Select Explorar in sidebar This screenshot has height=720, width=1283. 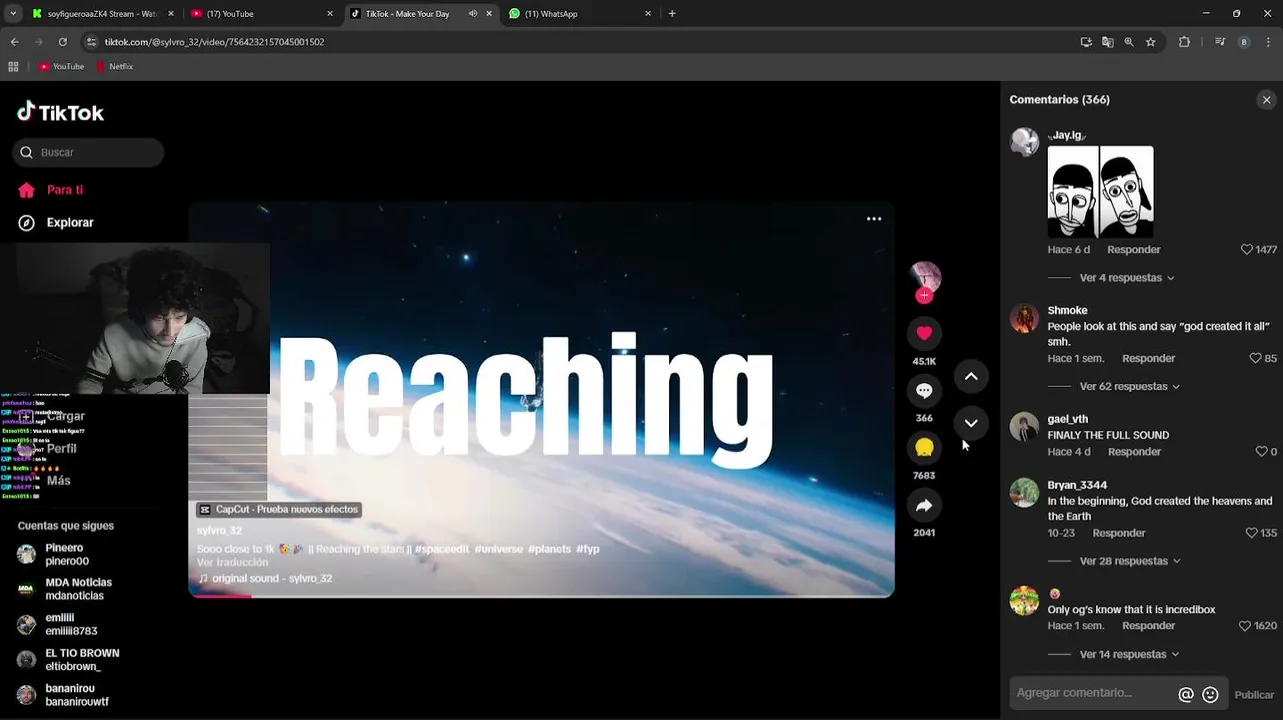click(56, 223)
